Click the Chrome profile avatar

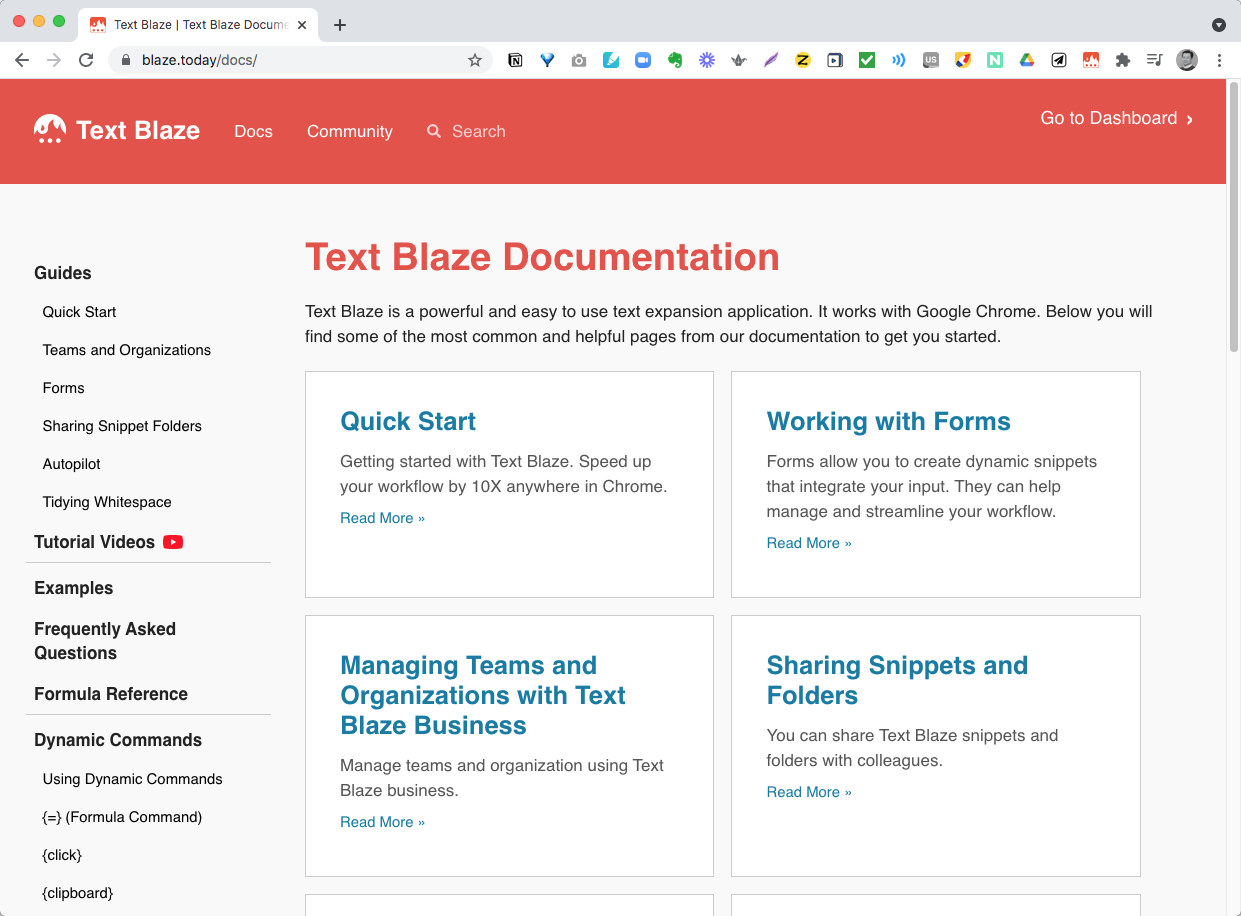tap(1187, 60)
